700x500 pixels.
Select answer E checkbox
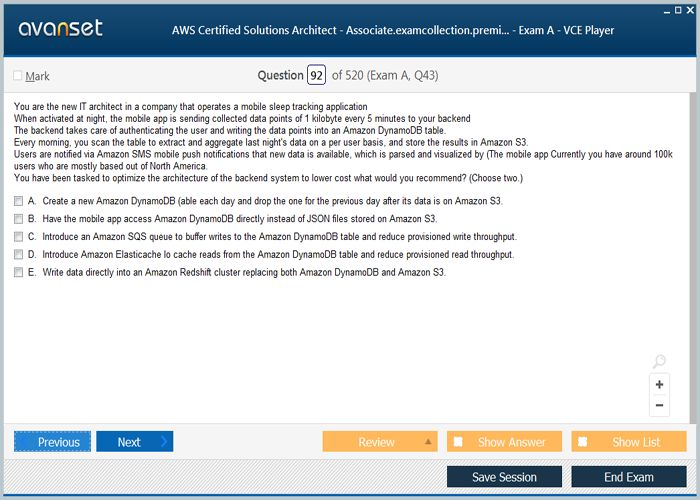click(x=18, y=272)
